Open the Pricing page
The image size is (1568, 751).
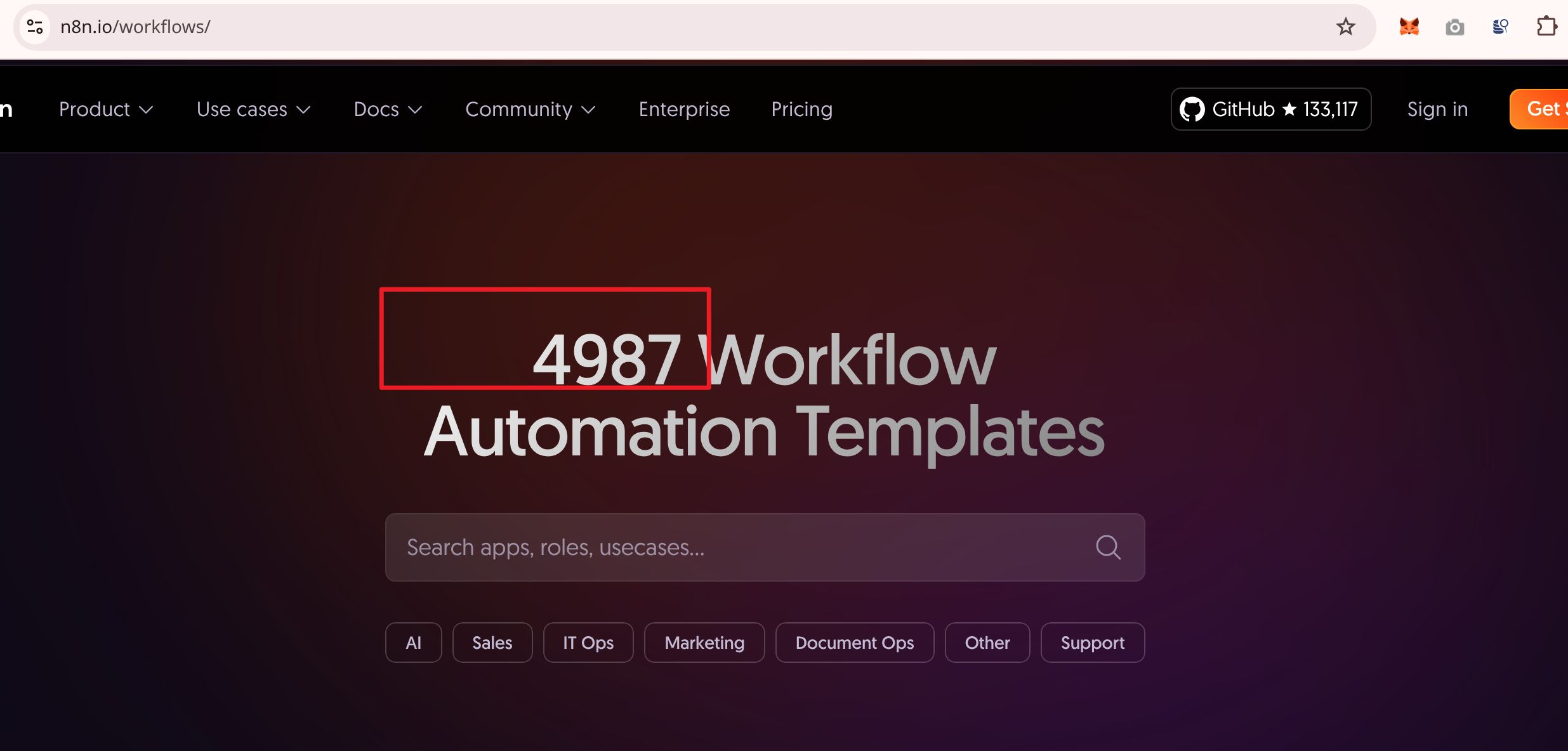tap(801, 109)
